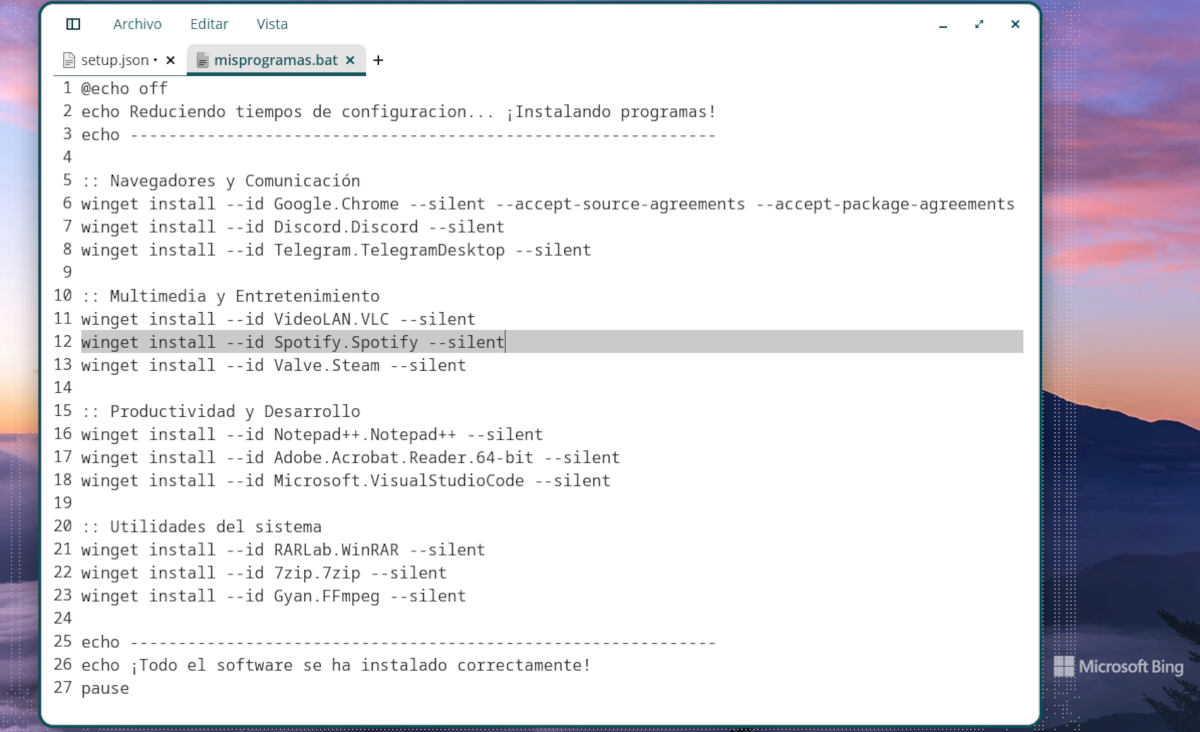Maximize the editor window
The image size is (1200, 732).
979,24
